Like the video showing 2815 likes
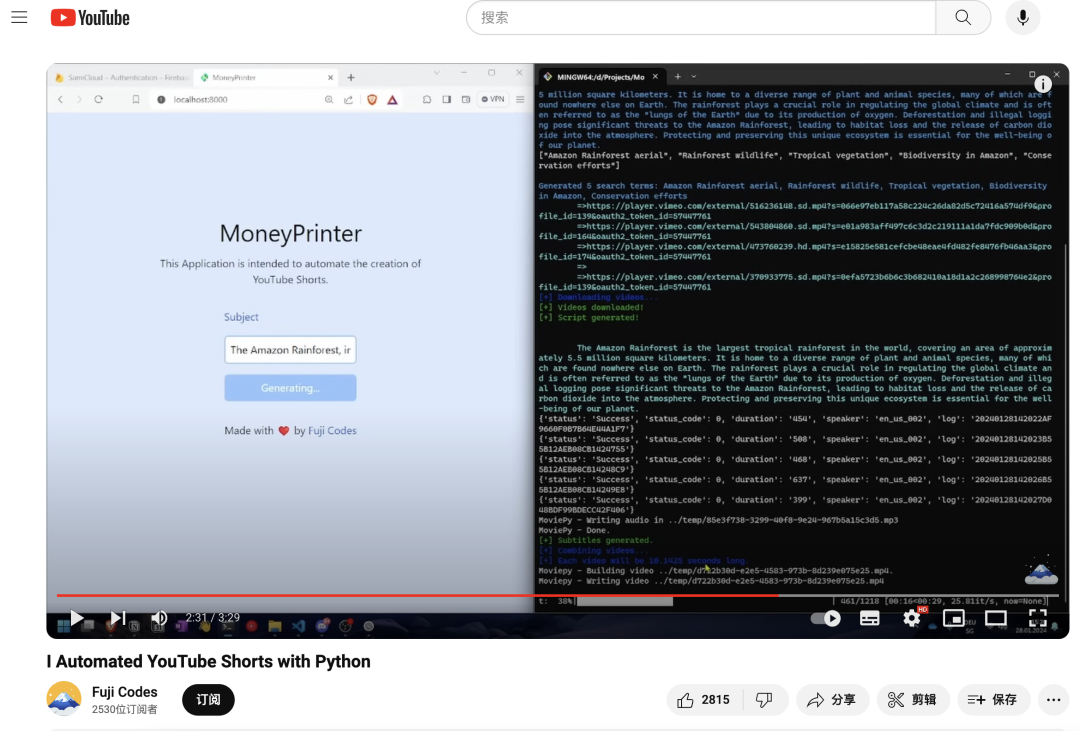Viewport: 1080px width, 731px height. coord(703,700)
